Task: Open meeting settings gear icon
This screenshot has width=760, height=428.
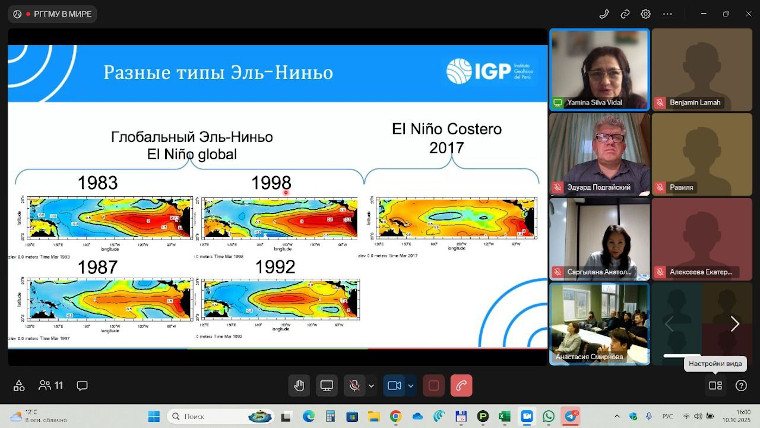Action: (646, 14)
